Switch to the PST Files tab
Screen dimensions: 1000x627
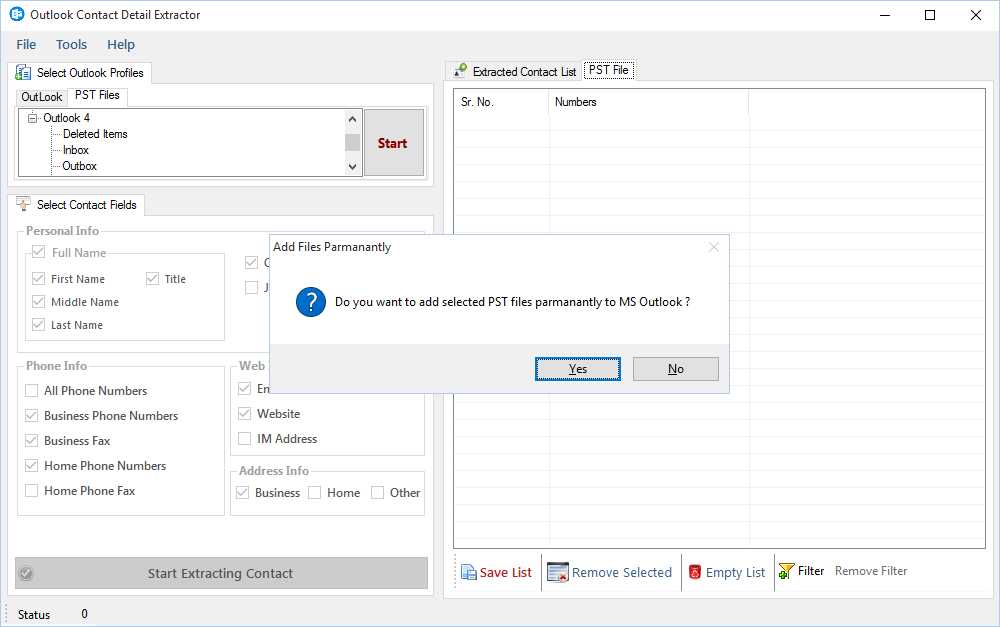point(97,95)
